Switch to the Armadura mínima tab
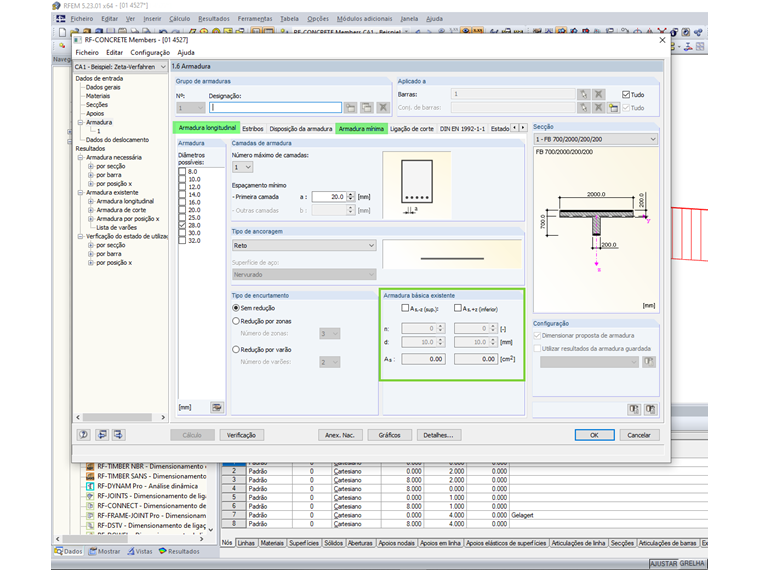The width and height of the screenshot is (760, 570). (361, 128)
